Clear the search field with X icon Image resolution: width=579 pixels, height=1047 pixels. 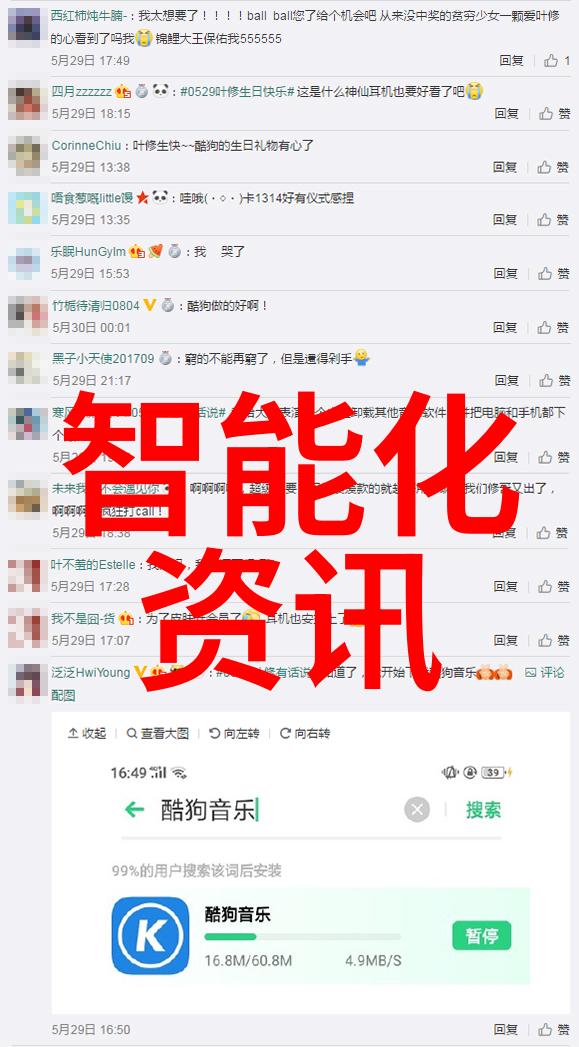coord(417,810)
